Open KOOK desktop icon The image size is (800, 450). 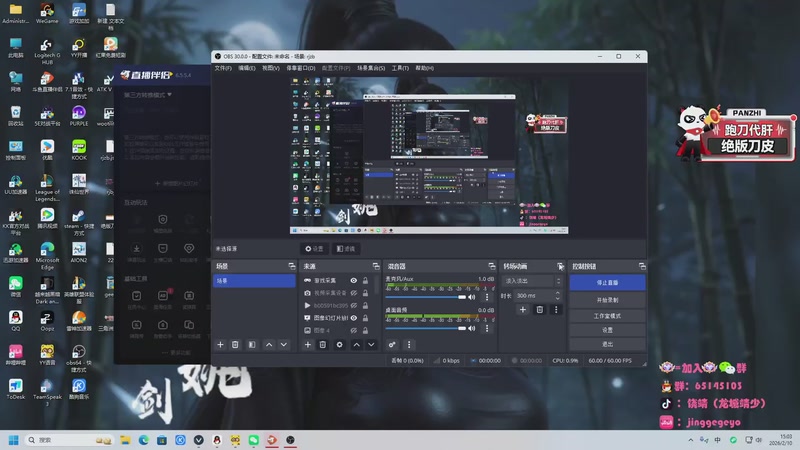pos(79,149)
